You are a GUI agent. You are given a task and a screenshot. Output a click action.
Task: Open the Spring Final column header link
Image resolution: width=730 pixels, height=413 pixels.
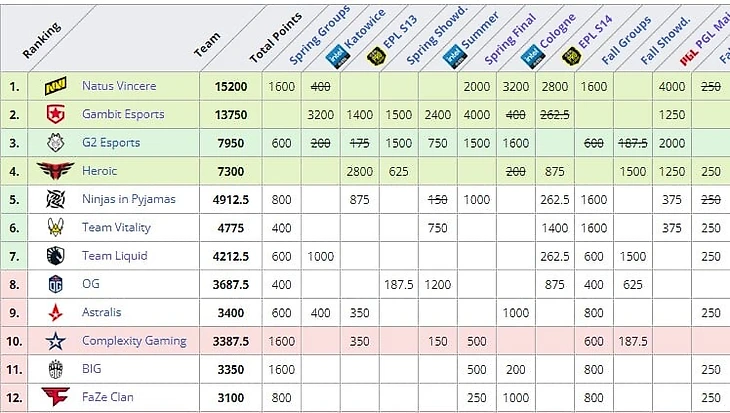click(510, 39)
